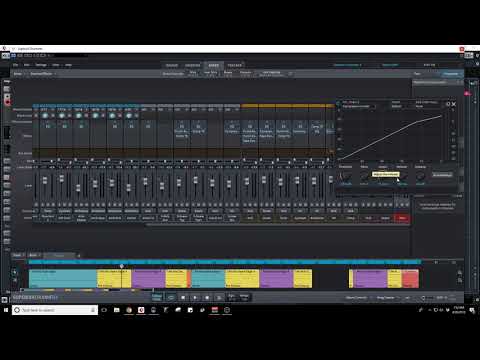Click the wide button right of the graph knobs
Screen dimensions: 480x360
[442, 175]
